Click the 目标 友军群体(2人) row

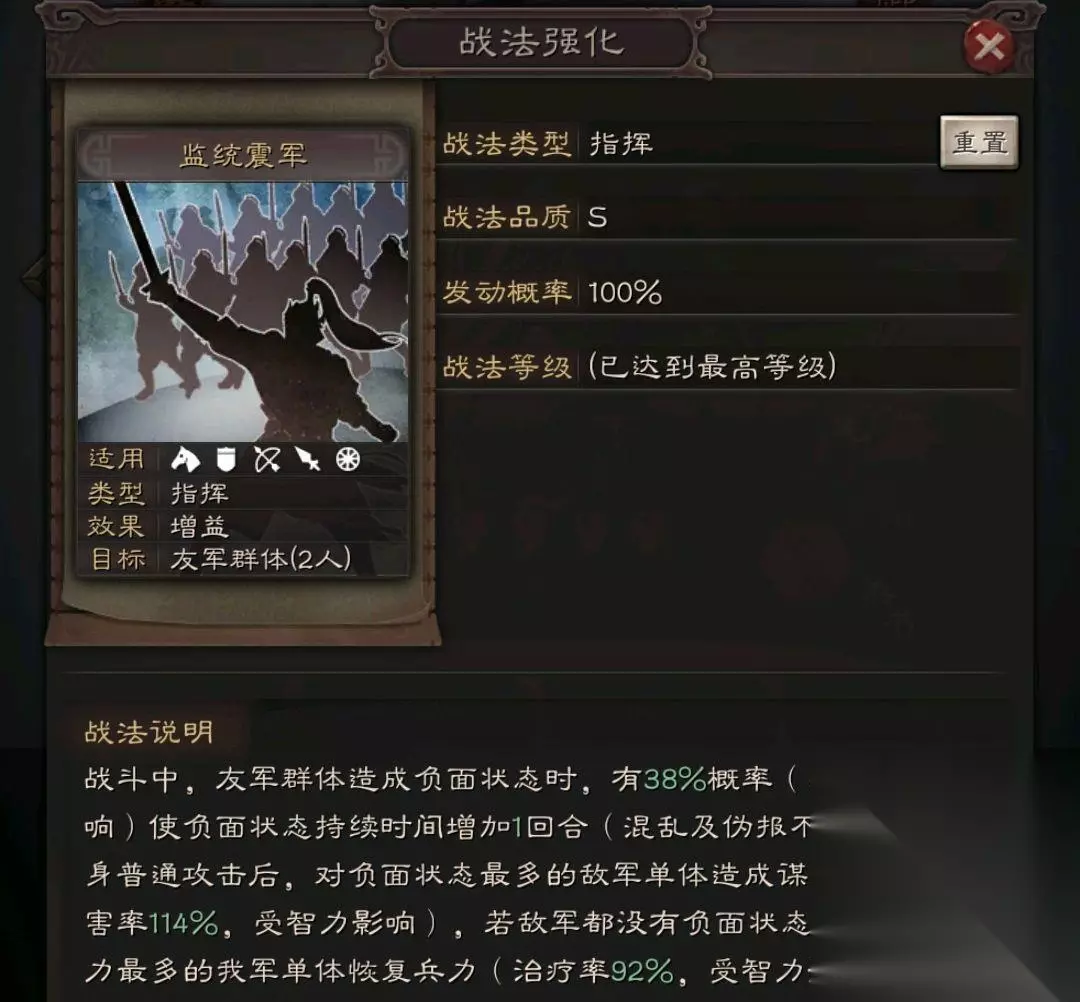242,559
